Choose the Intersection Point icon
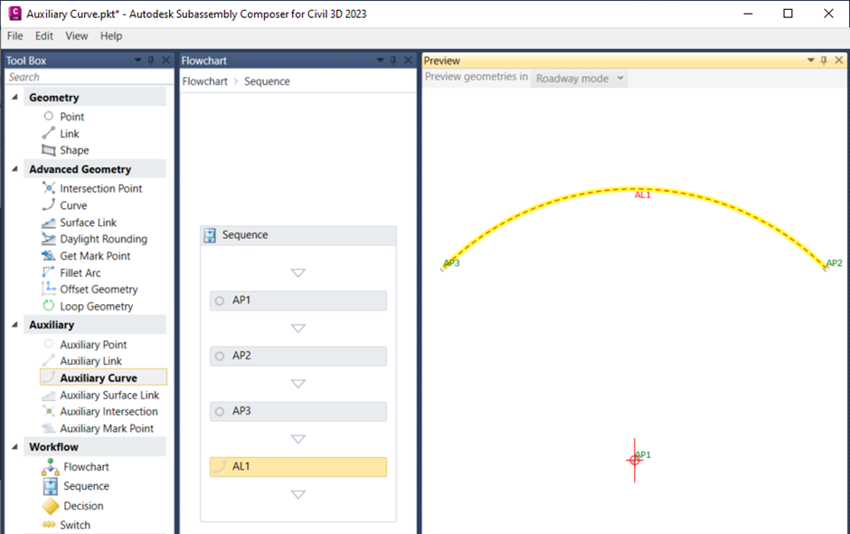Viewport: 850px width, 534px height. pyautogui.click(x=49, y=188)
